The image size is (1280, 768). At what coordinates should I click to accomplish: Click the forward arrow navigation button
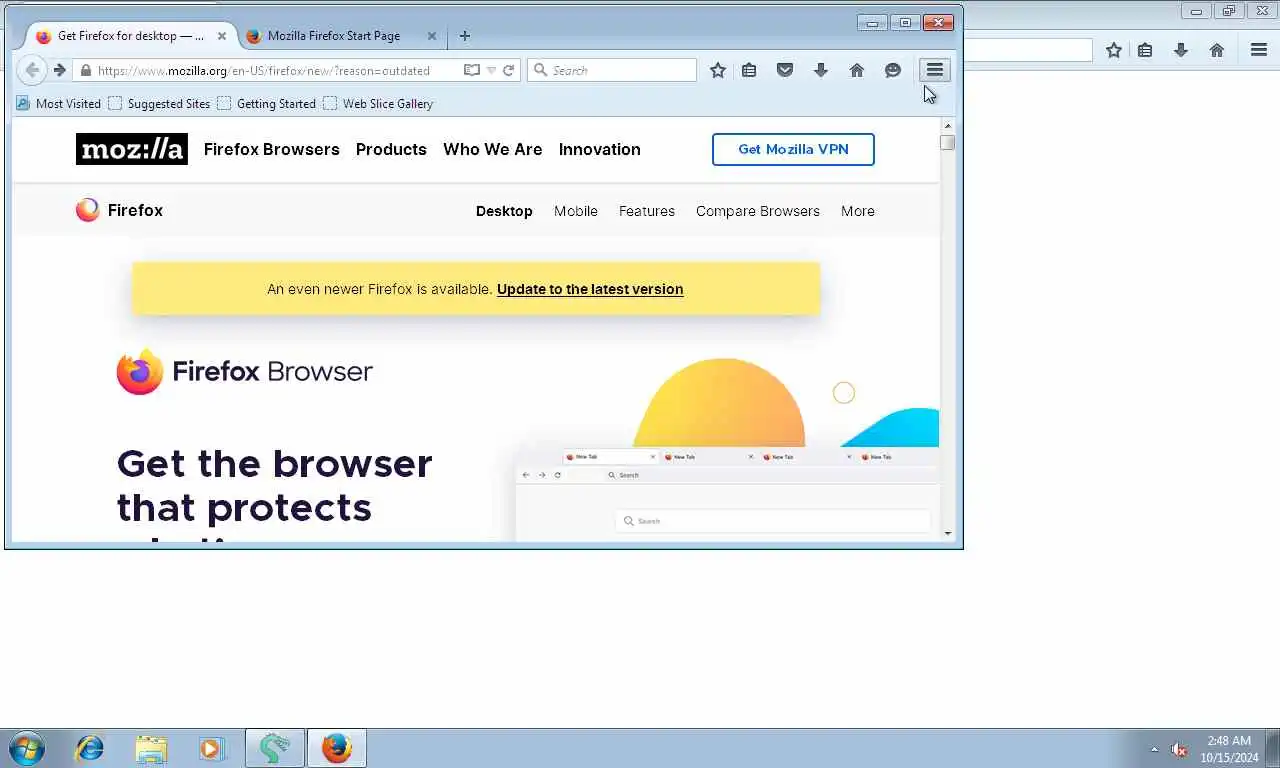point(60,70)
